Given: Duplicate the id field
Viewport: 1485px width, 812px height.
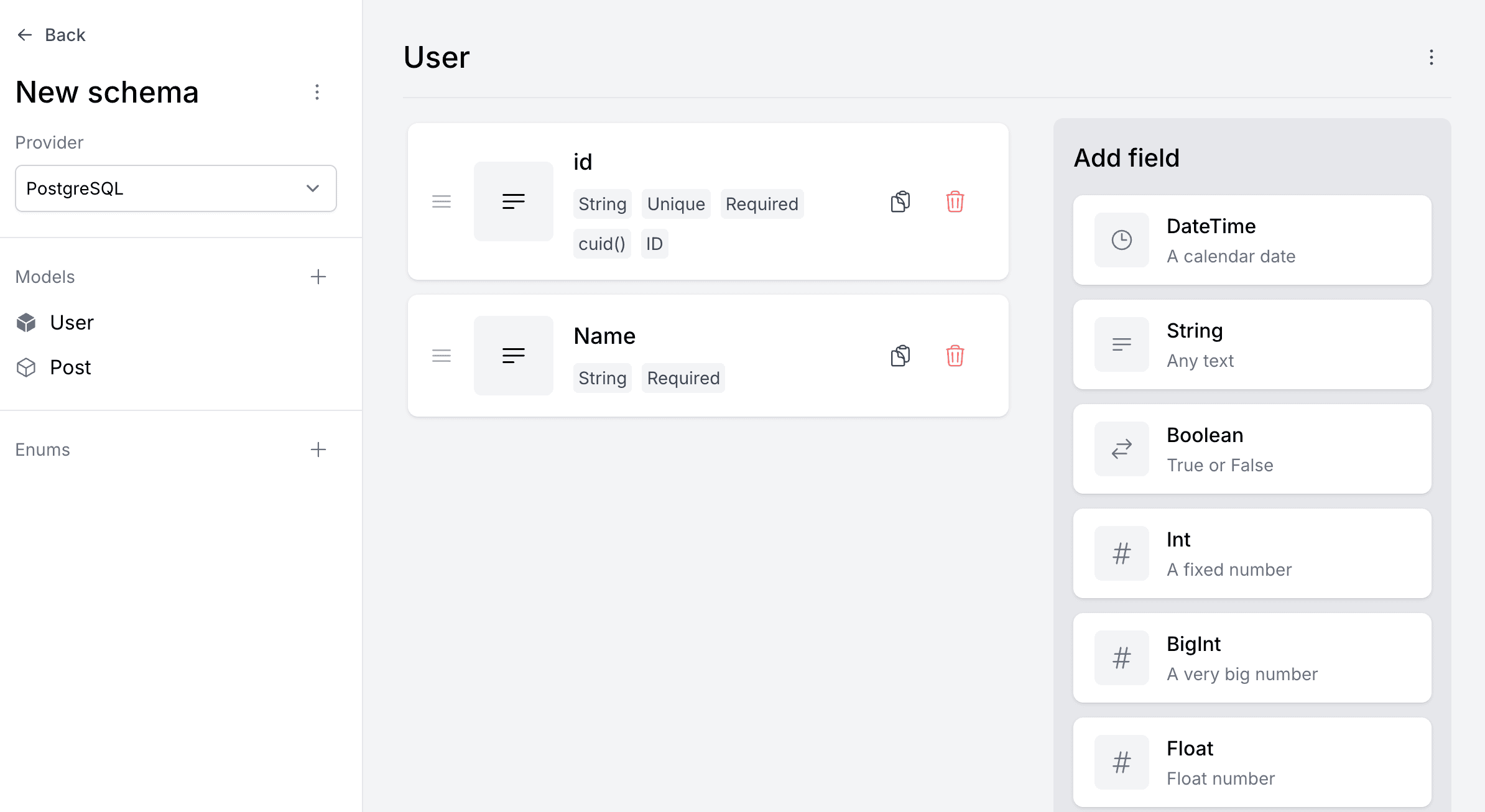Looking at the screenshot, I should click(x=900, y=201).
